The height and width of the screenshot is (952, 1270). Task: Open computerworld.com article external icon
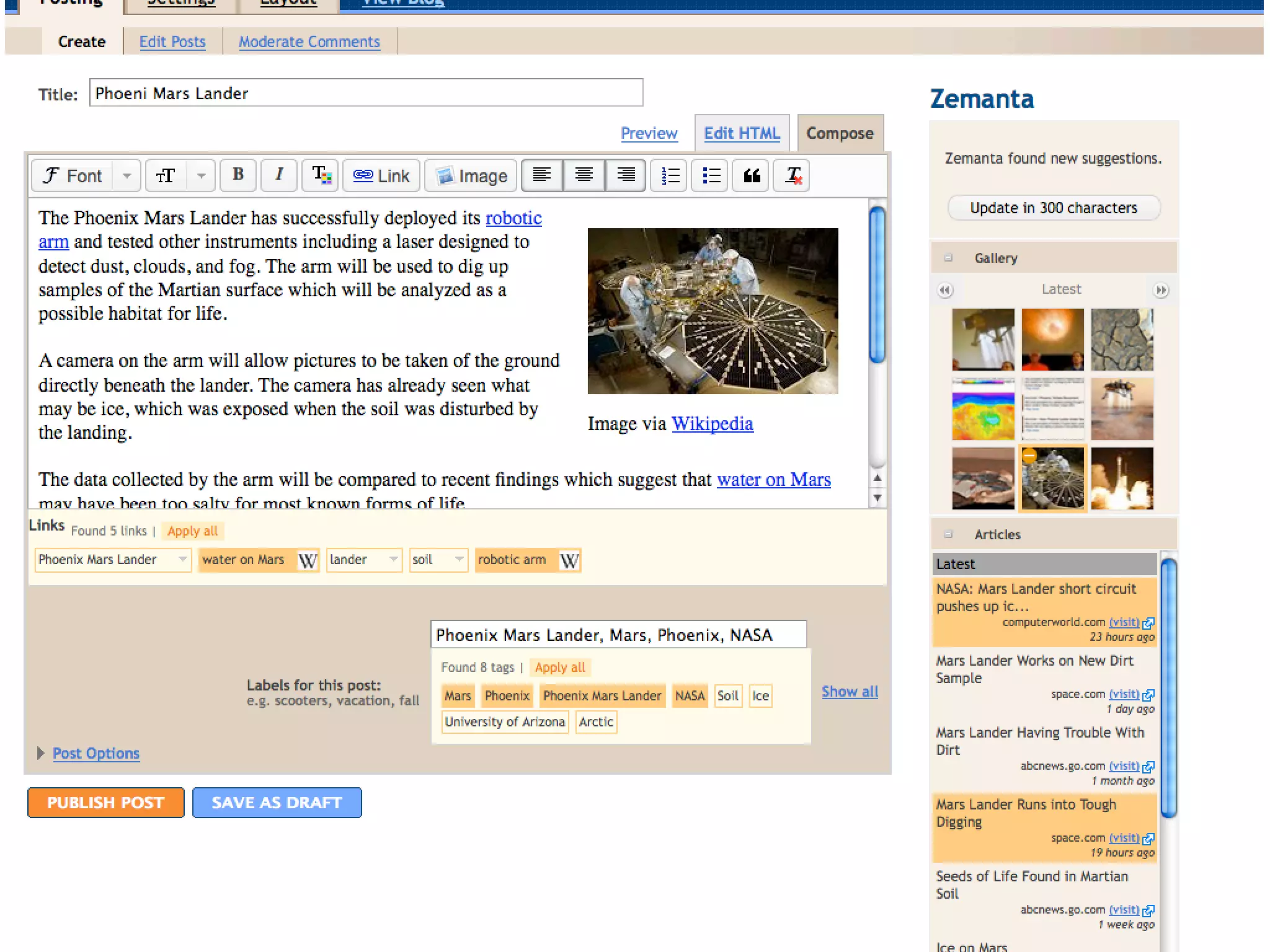click(1148, 623)
